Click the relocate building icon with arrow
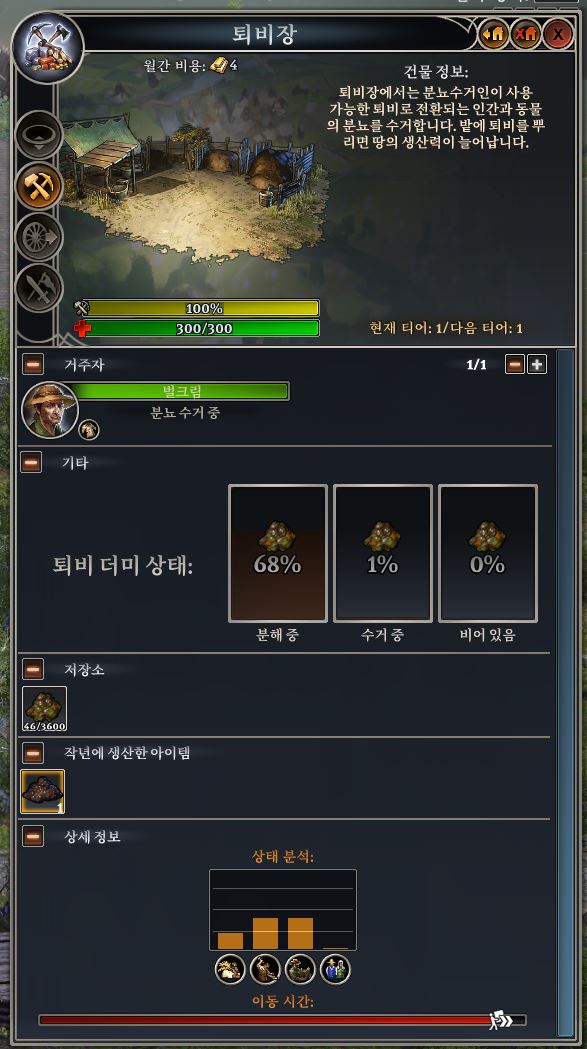 click(x=493, y=33)
